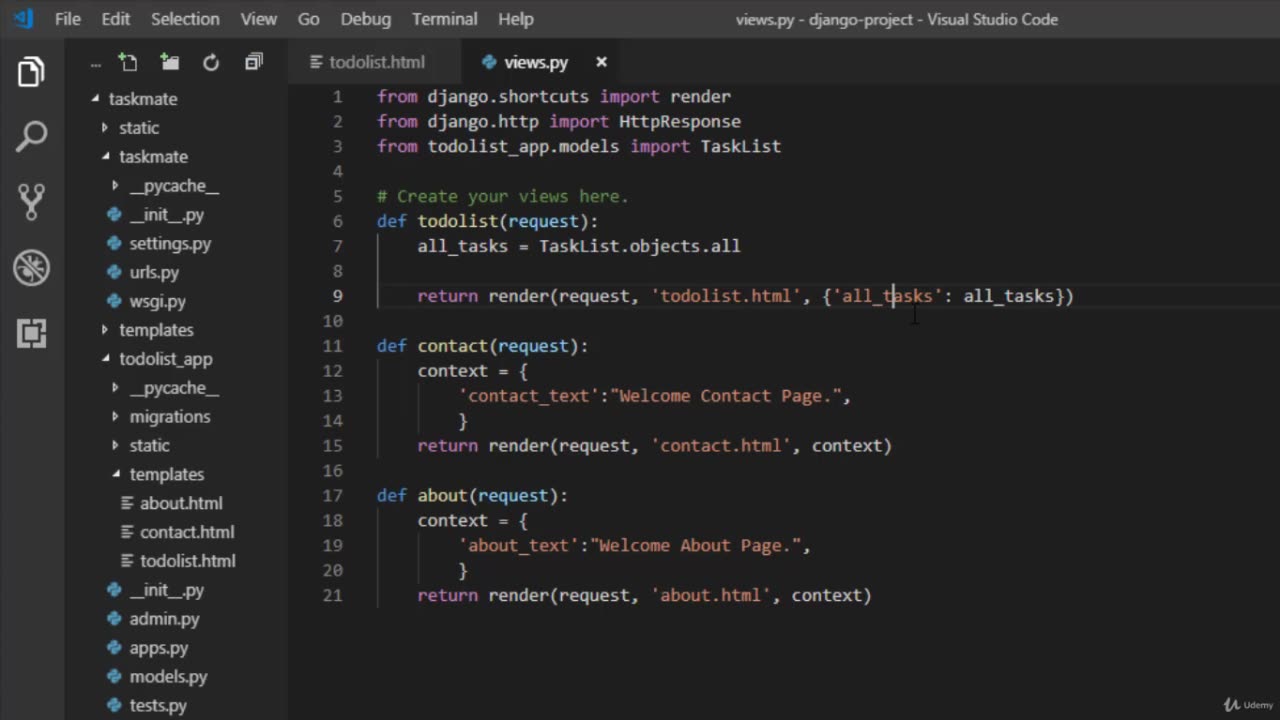Open models.py in the explorer

tap(168, 677)
